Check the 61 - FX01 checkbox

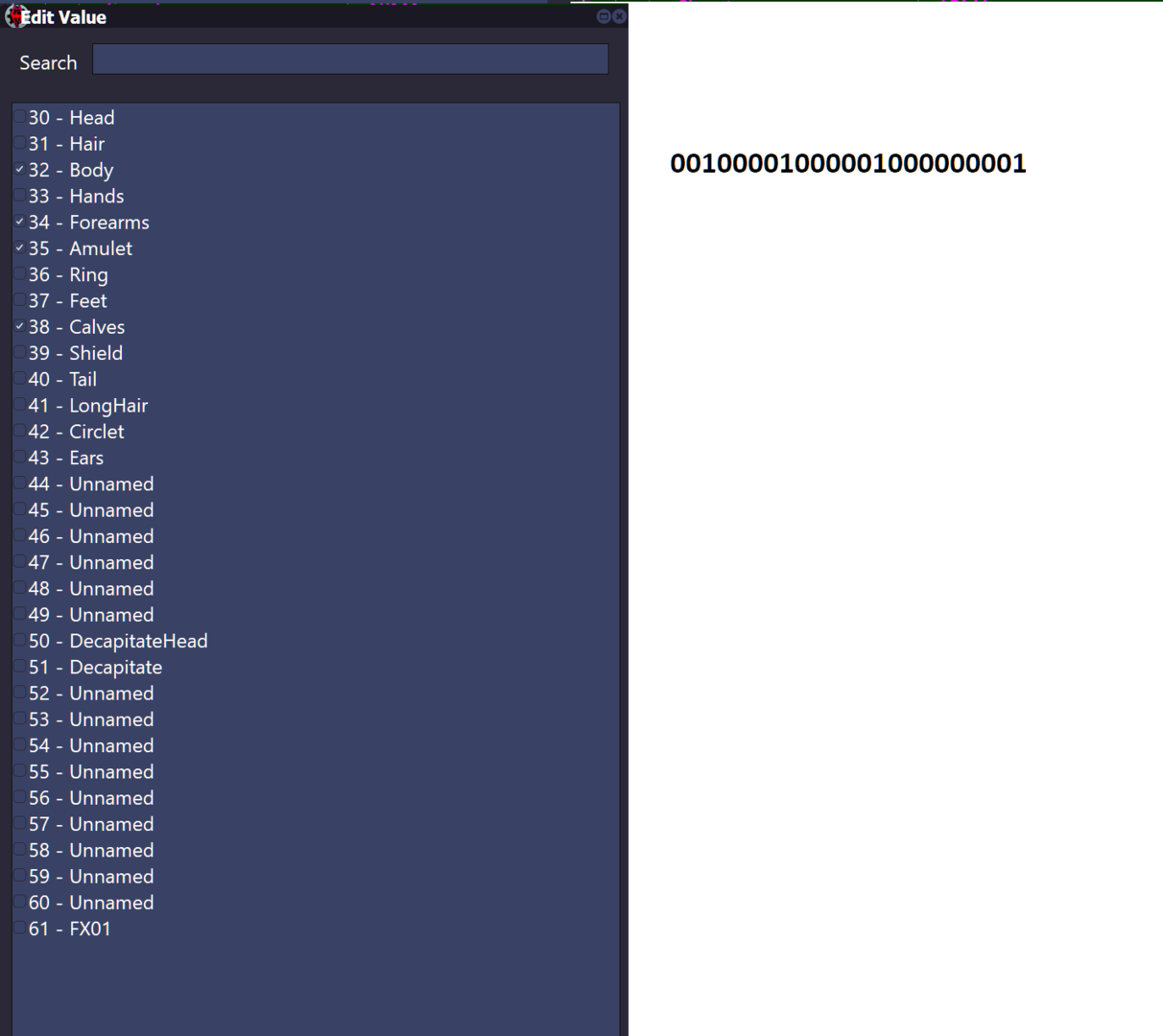pyautogui.click(x=19, y=928)
